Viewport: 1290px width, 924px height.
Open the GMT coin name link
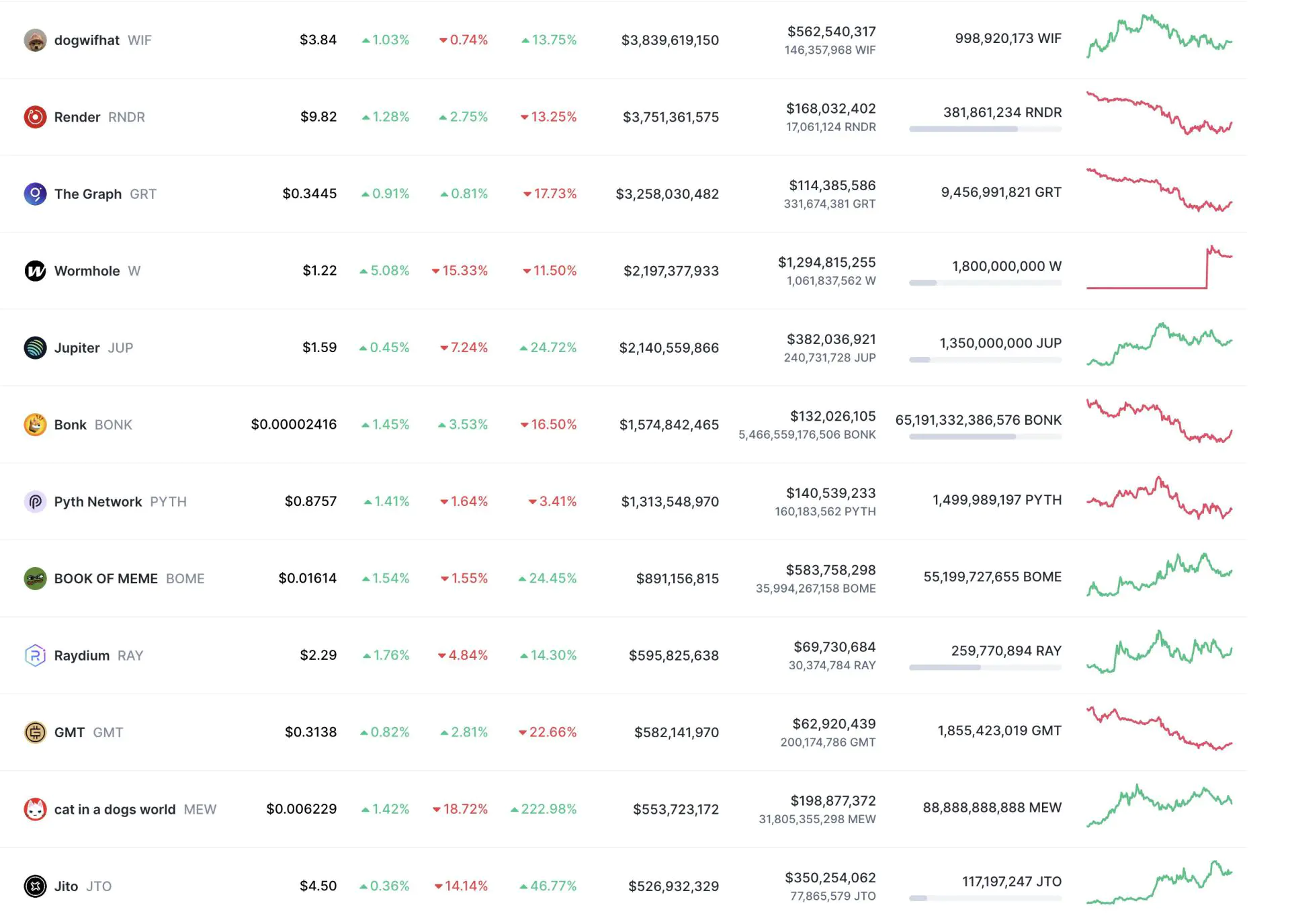pos(69,732)
